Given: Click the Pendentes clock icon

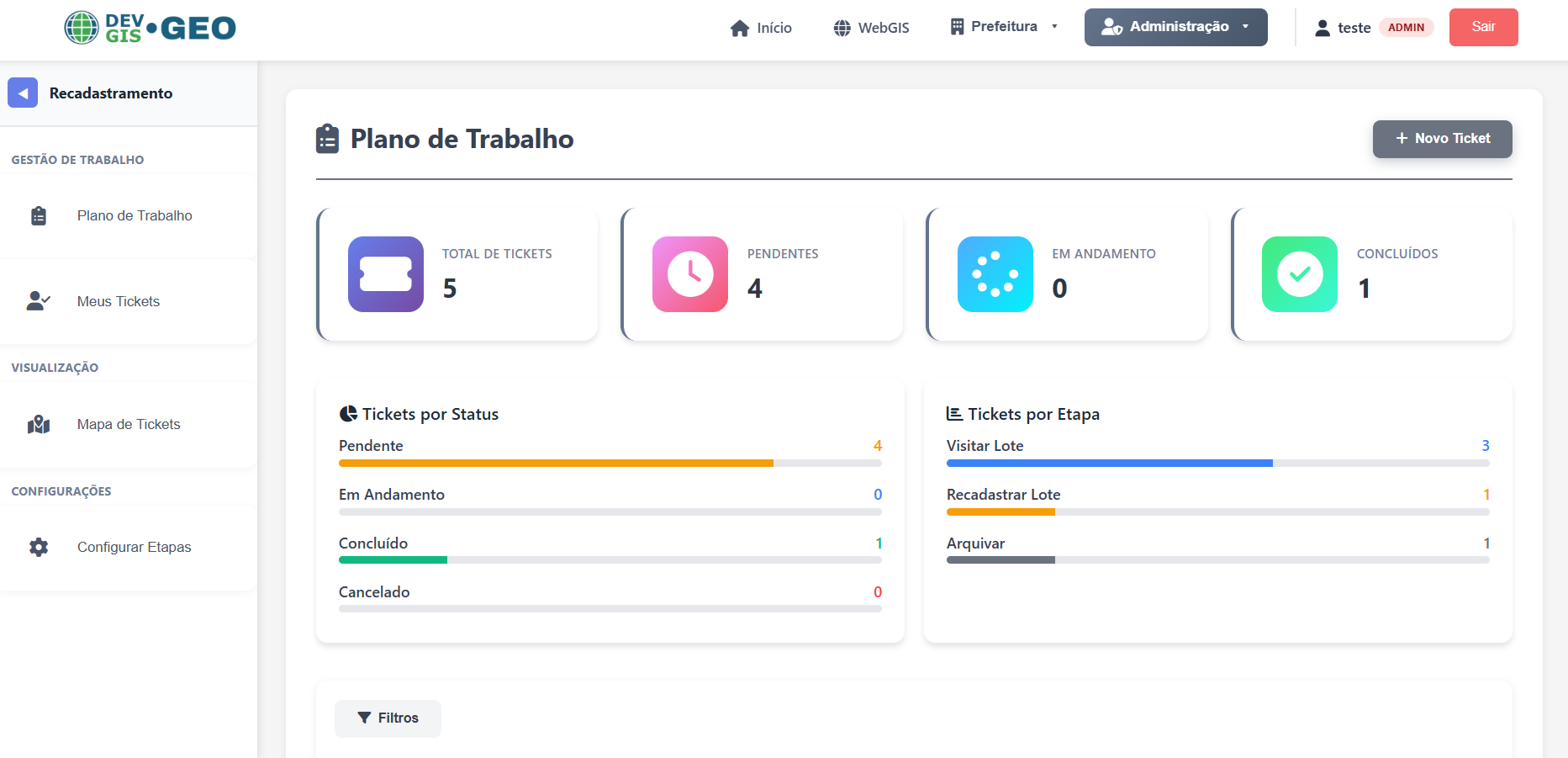Looking at the screenshot, I should point(689,274).
